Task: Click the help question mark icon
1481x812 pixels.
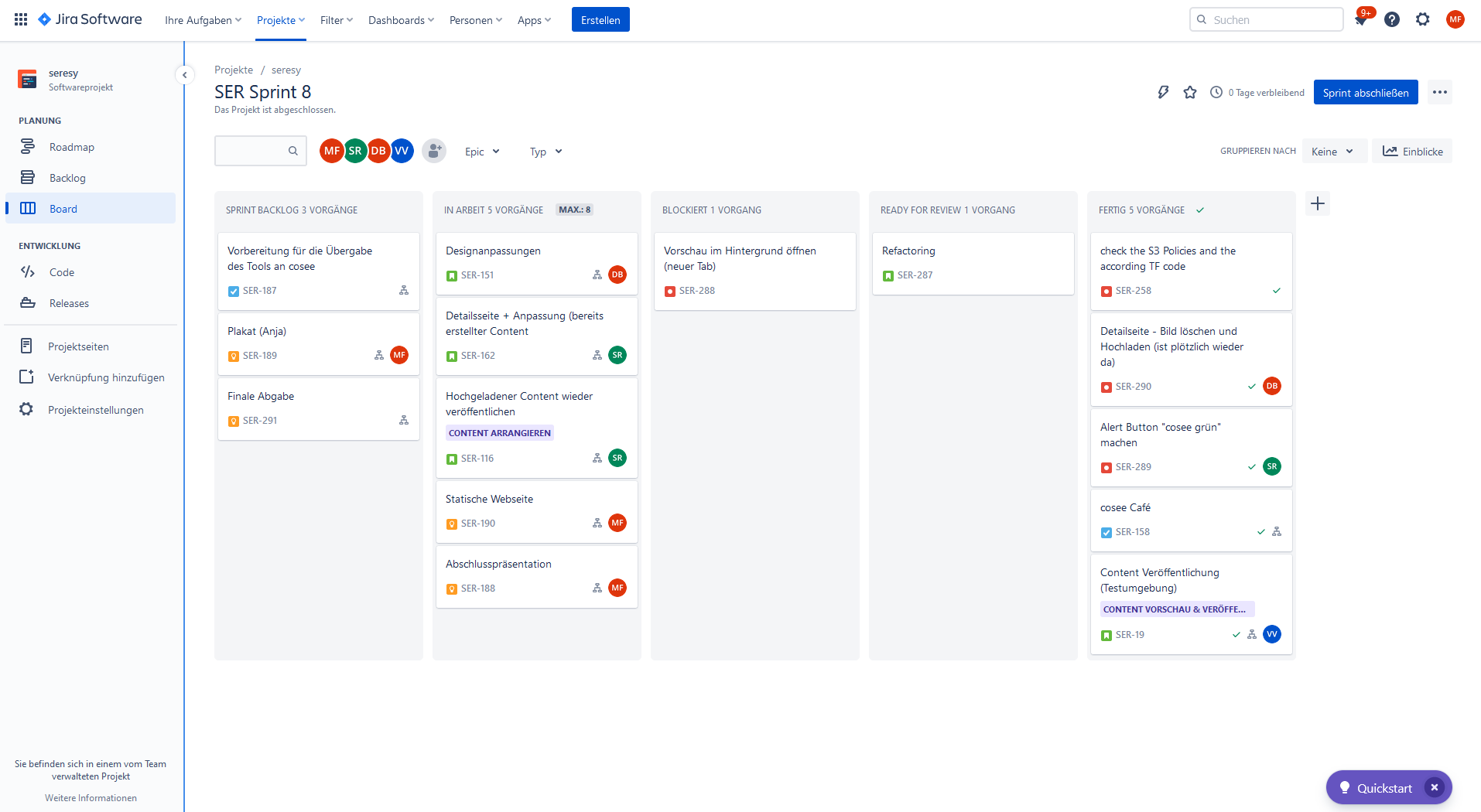Action: coord(1391,20)
